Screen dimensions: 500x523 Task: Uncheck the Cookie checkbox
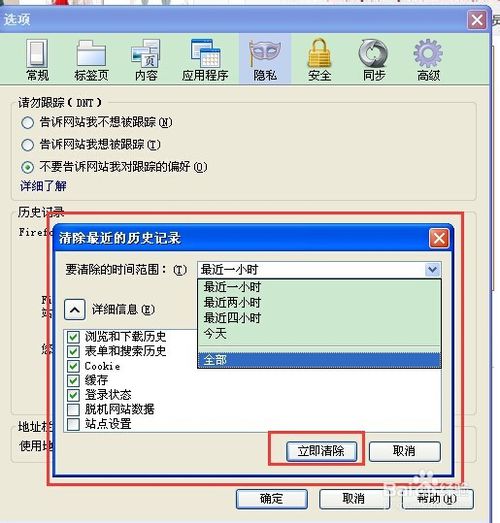[x=73, y=366]
